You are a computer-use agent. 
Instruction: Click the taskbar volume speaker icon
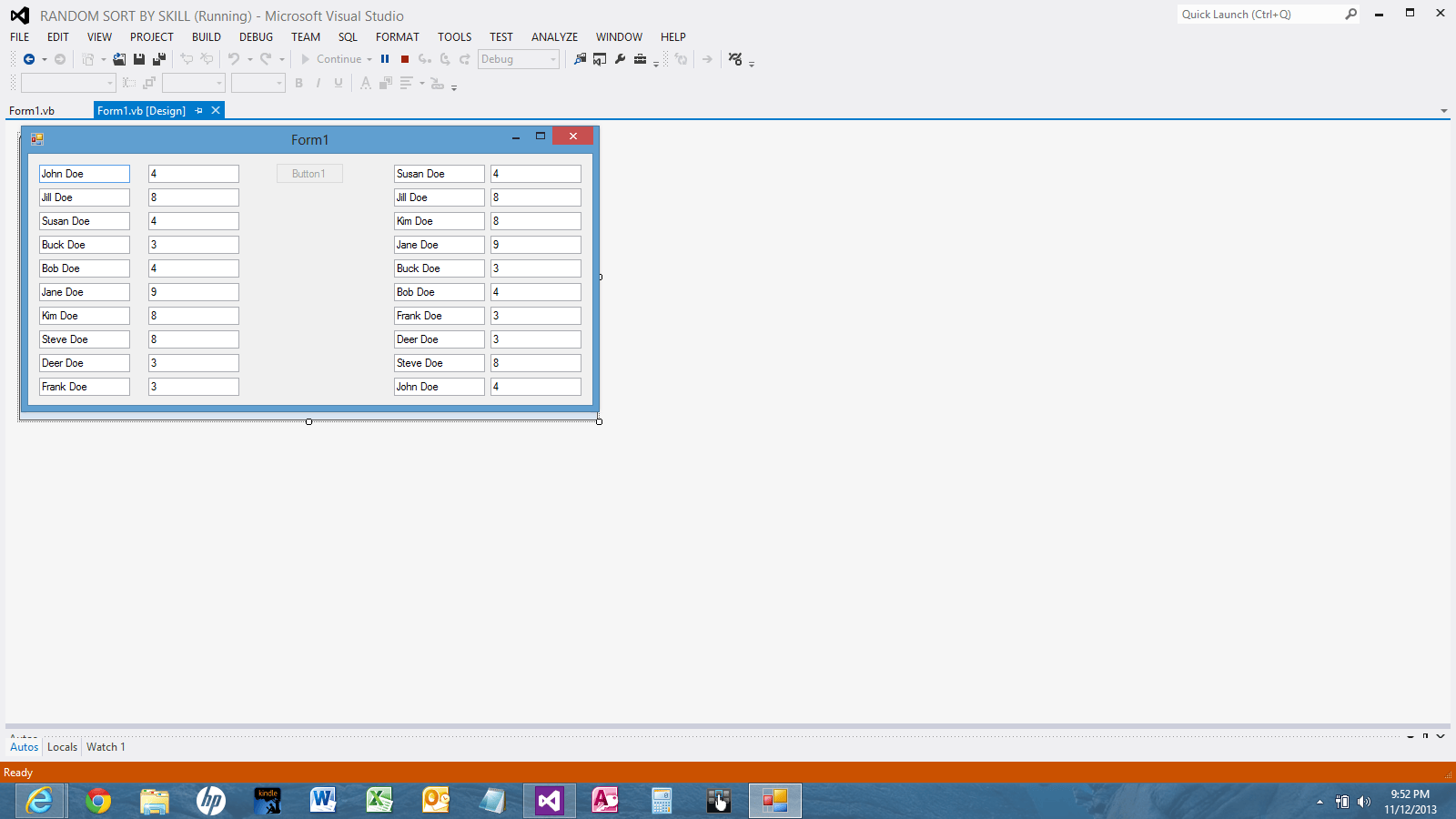(x=1363, y=802)
